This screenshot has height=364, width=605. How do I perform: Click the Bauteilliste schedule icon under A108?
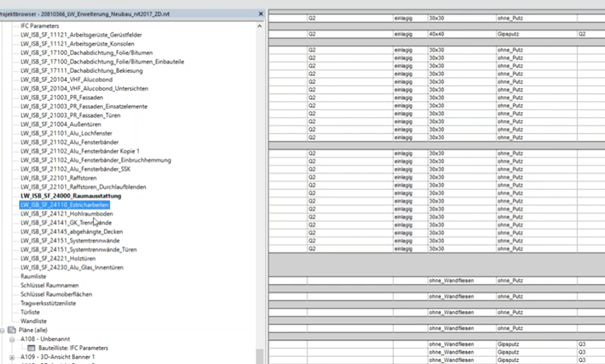[x=31, y=348]
